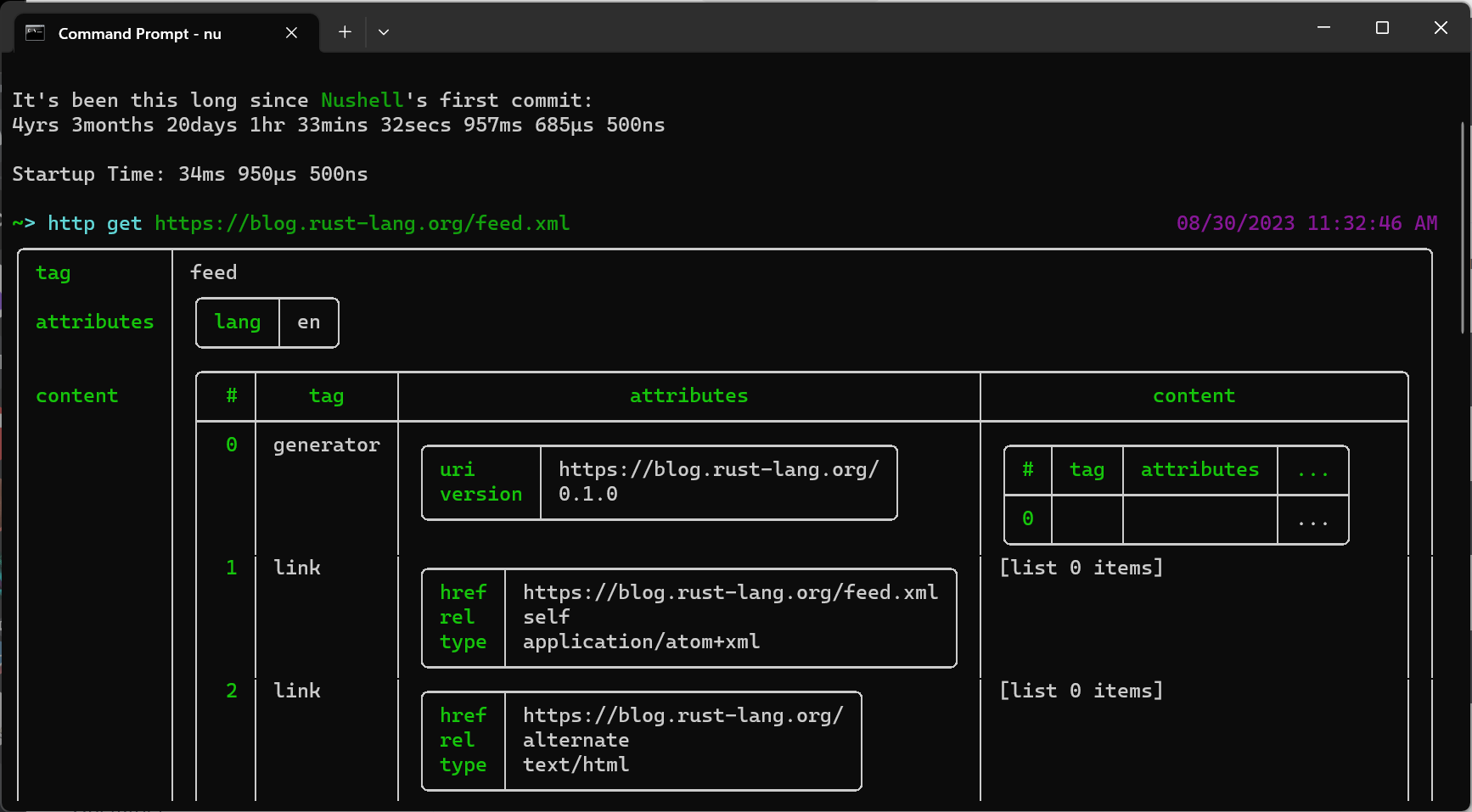Image resolution: width=1472 pixels, height=812 pixels.
Task: Click "[list 0 items]" in row 1
Action: click(x=1081, y=568)
